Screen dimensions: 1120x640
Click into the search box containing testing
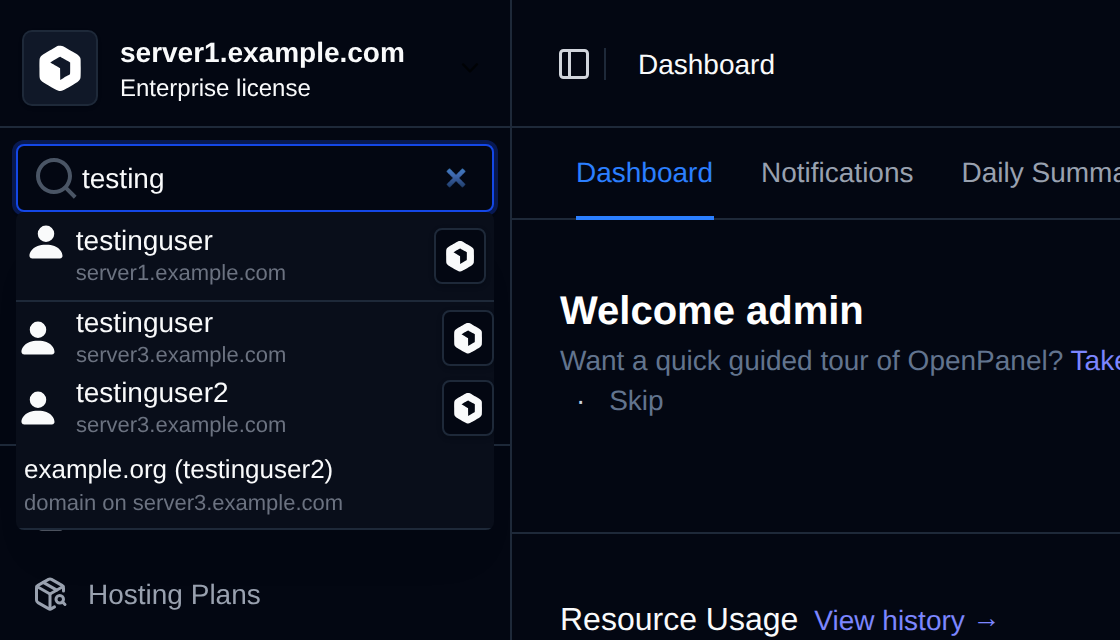[255, 178]
